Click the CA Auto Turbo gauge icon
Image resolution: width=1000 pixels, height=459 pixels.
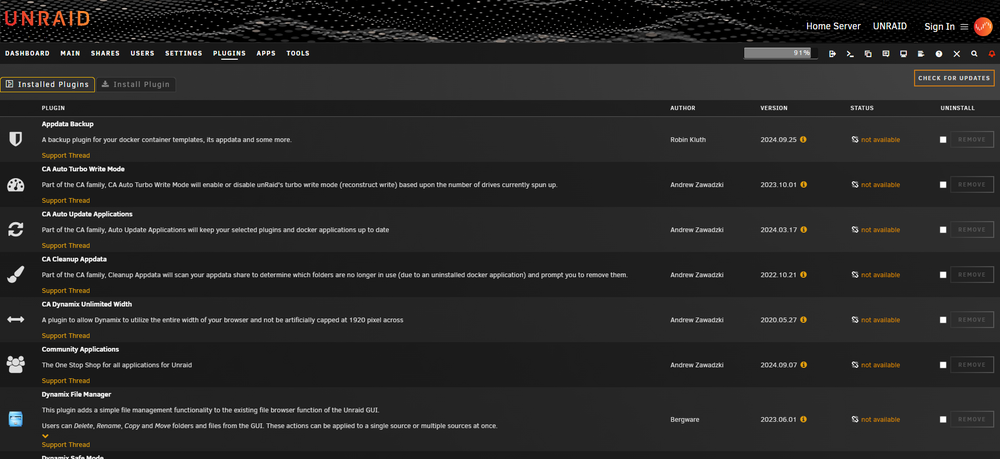click(x=15, y=185)
